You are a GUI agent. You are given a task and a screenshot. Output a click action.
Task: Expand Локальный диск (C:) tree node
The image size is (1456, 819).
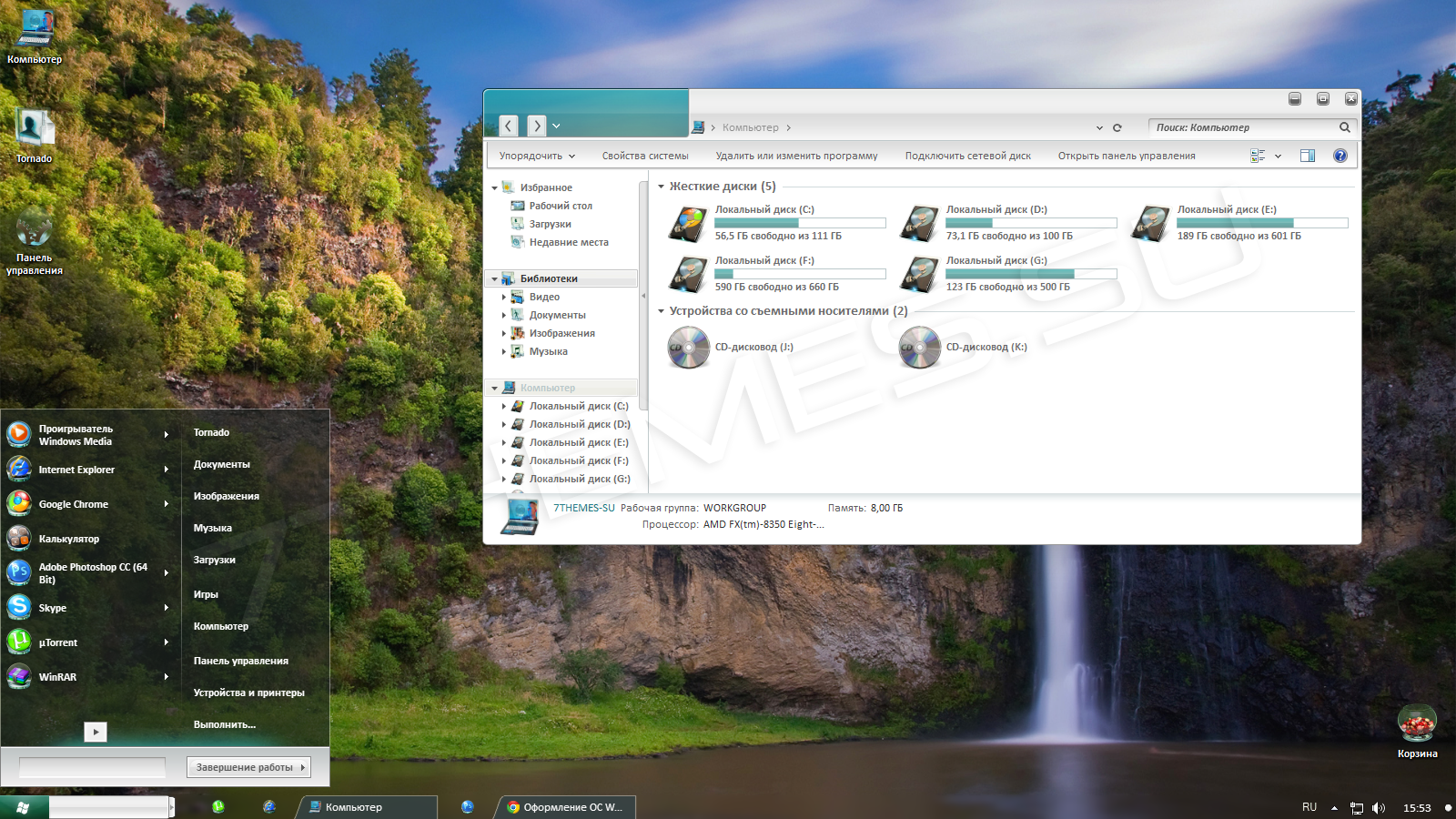pos(504,406)
